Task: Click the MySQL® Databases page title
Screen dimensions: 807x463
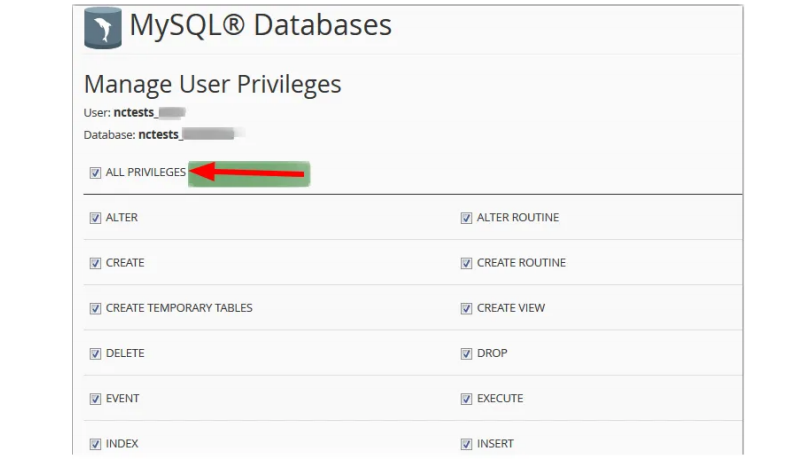Action: pyautogui.click(x=260, y=26)
